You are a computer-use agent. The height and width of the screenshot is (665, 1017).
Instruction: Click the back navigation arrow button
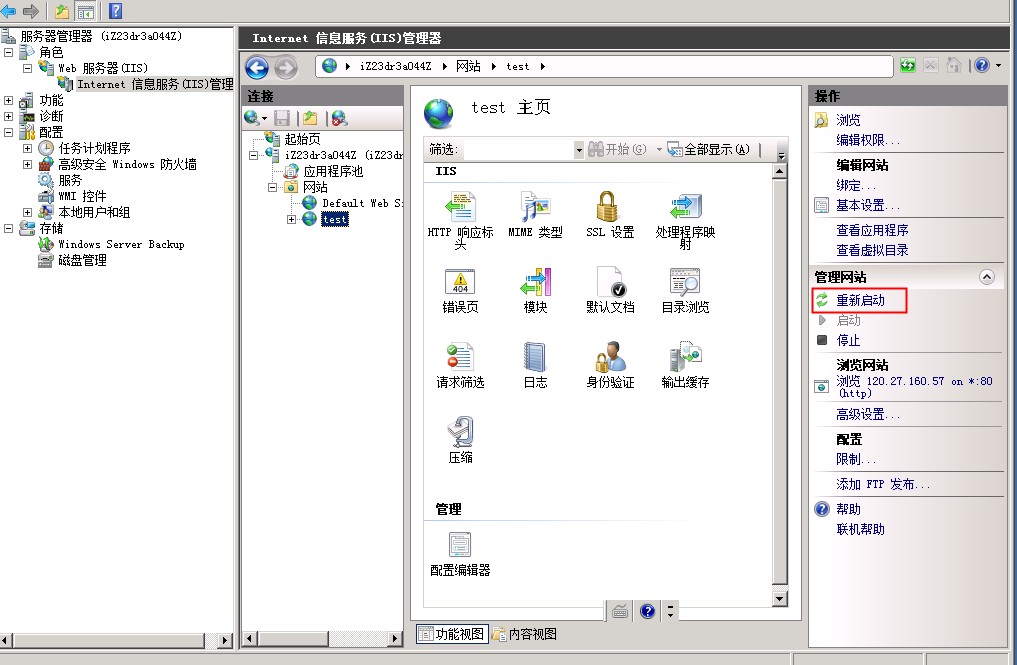[257, 67]
